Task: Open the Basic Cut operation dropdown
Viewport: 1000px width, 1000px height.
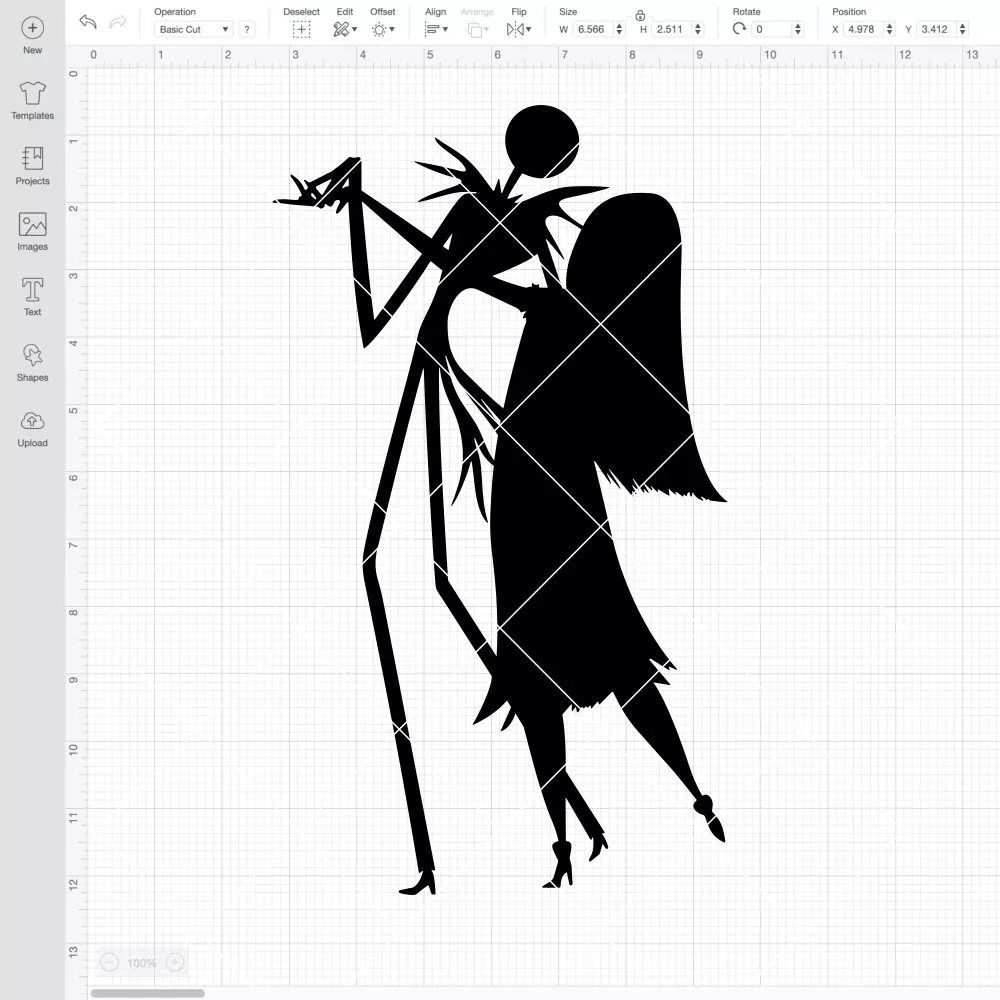Action: click(194, 29)
